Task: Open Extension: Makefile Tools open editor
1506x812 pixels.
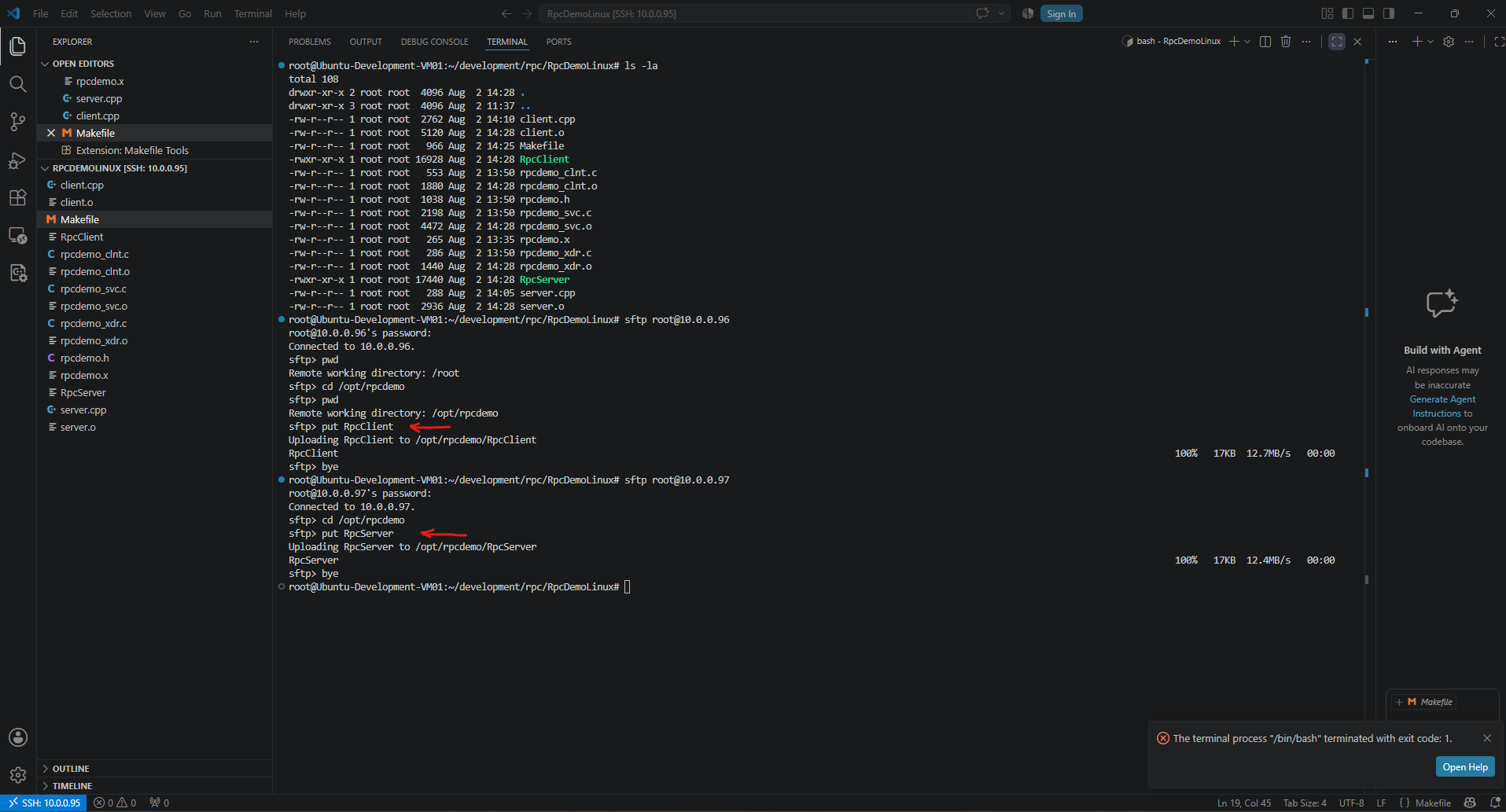Action: pos(154,150)
